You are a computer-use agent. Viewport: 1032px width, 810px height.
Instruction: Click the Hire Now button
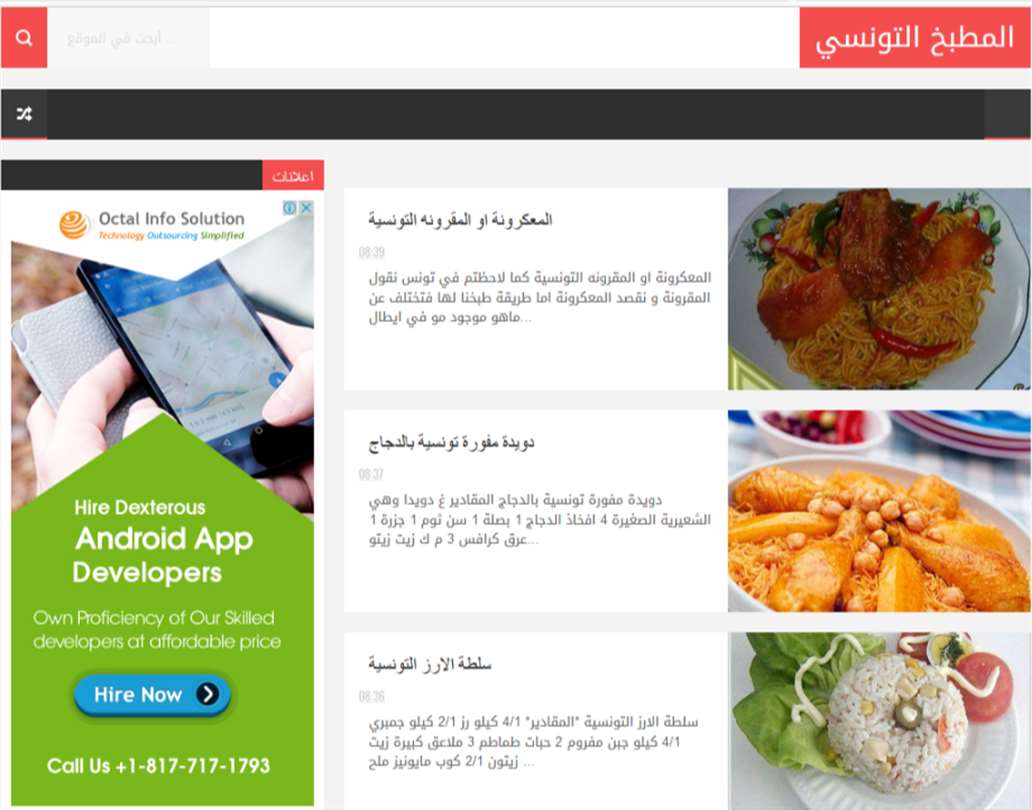click(152, 694)
